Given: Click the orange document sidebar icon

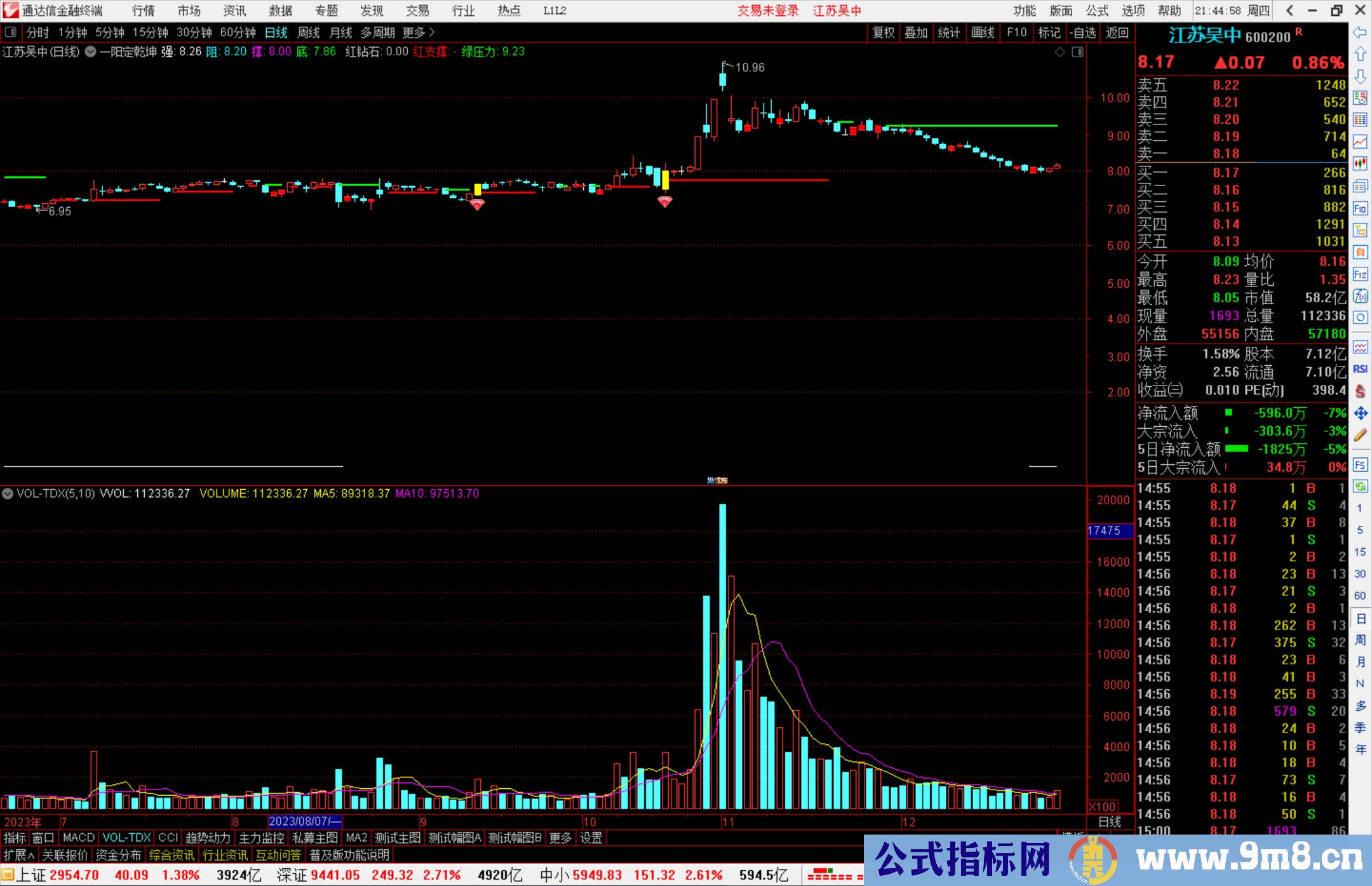Looking at the screenshot, I should 1360,252.
